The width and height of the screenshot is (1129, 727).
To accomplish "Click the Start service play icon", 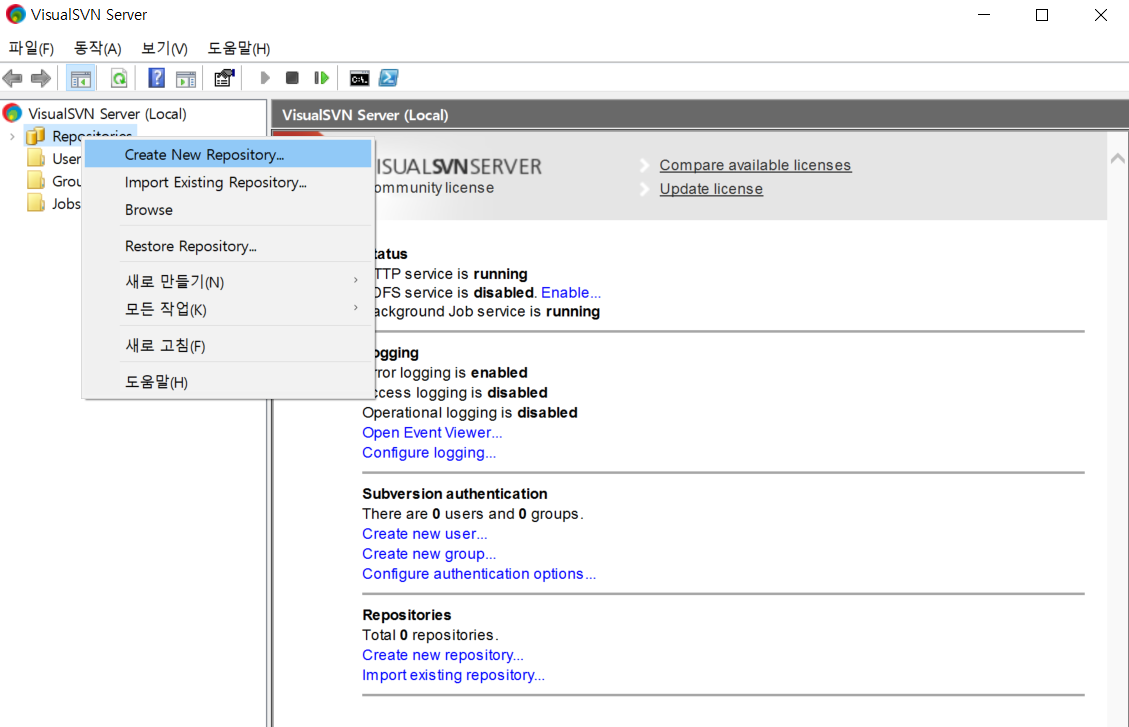I will pos(264,78).
